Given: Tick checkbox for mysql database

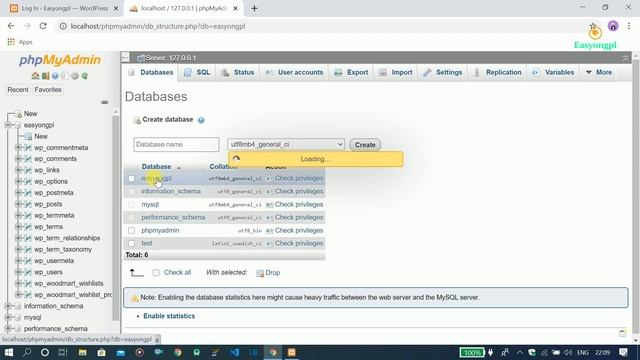Looking at the screenshot, I should [131, 204].
